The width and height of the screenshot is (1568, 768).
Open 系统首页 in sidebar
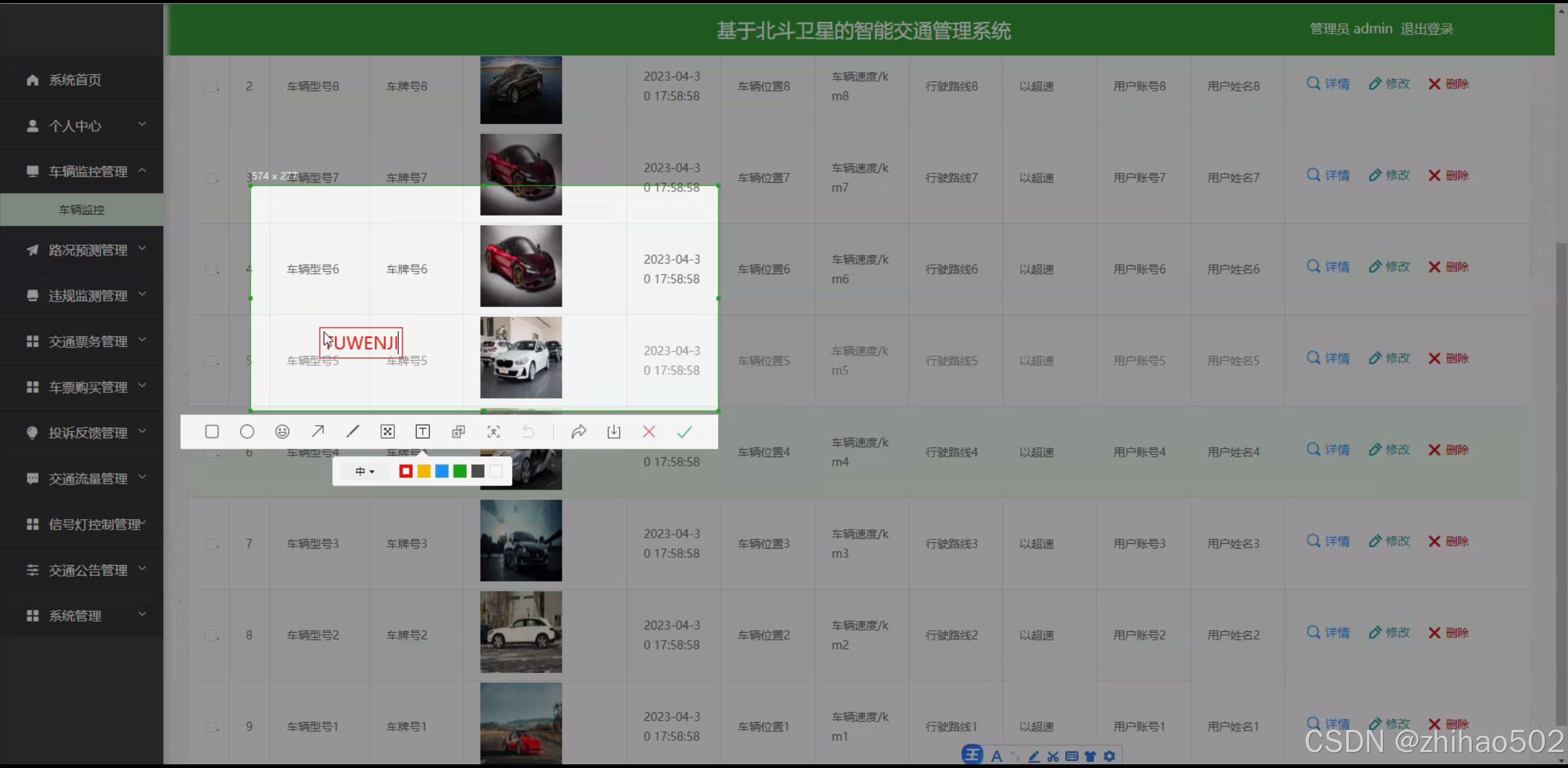(x=75, y=80)
